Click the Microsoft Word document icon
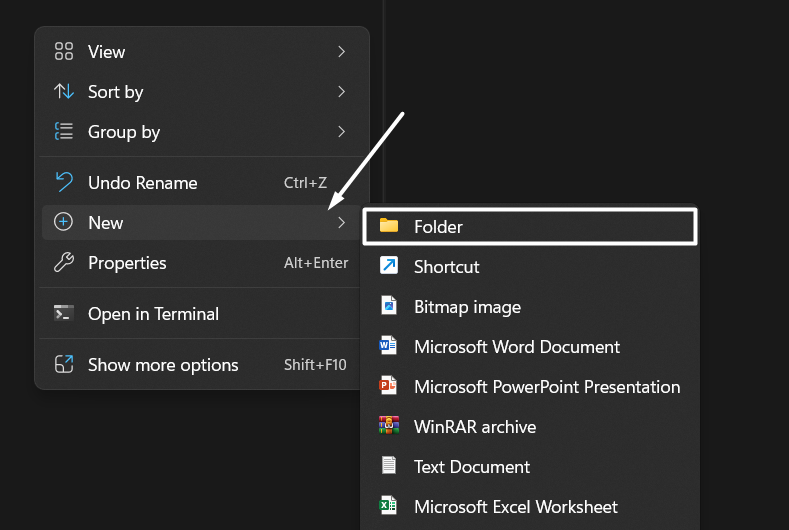 (x=389, y=346)
